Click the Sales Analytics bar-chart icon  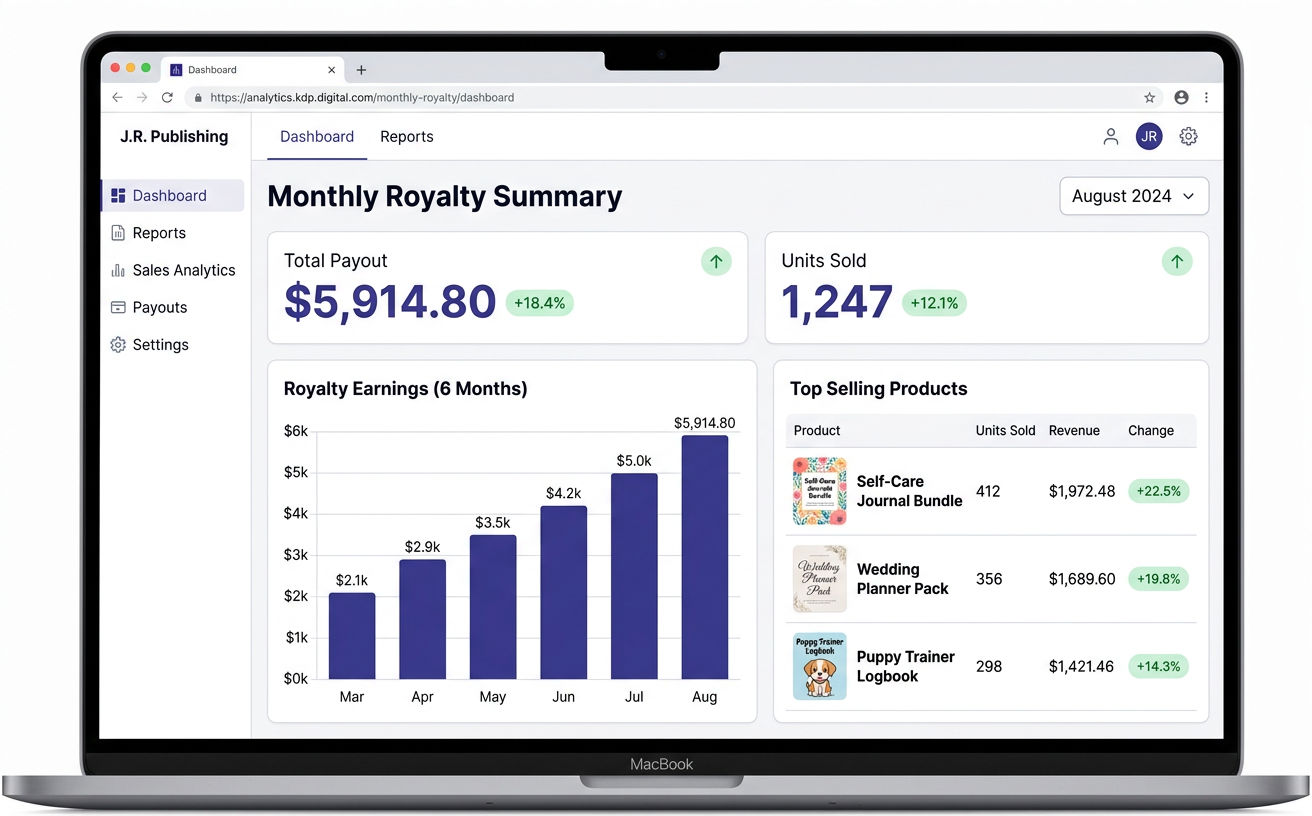118,270
